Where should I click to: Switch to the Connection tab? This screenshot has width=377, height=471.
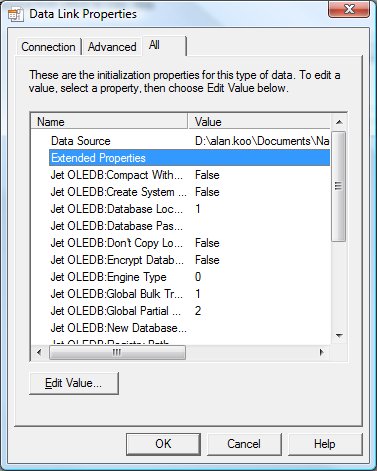(x=48, y=47)
